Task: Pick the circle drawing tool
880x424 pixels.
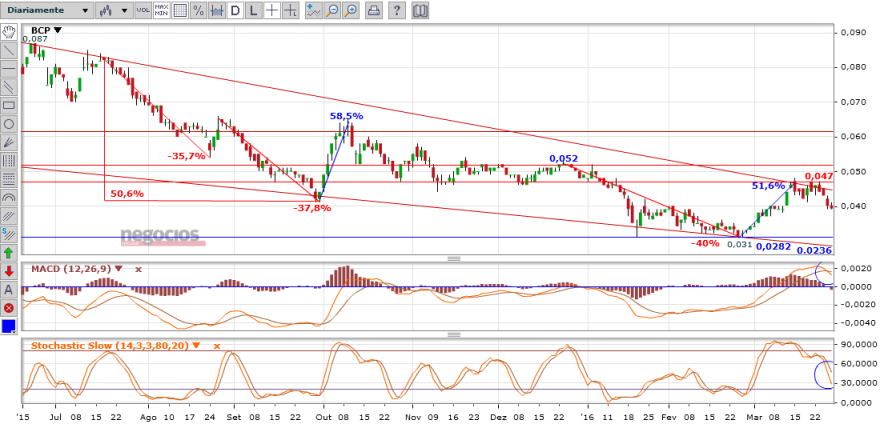Action: [x=9, y=124]
